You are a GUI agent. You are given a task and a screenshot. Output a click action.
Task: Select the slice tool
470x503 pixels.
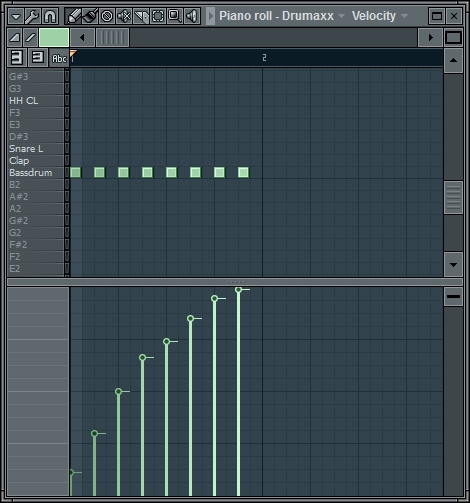(141, 16)
